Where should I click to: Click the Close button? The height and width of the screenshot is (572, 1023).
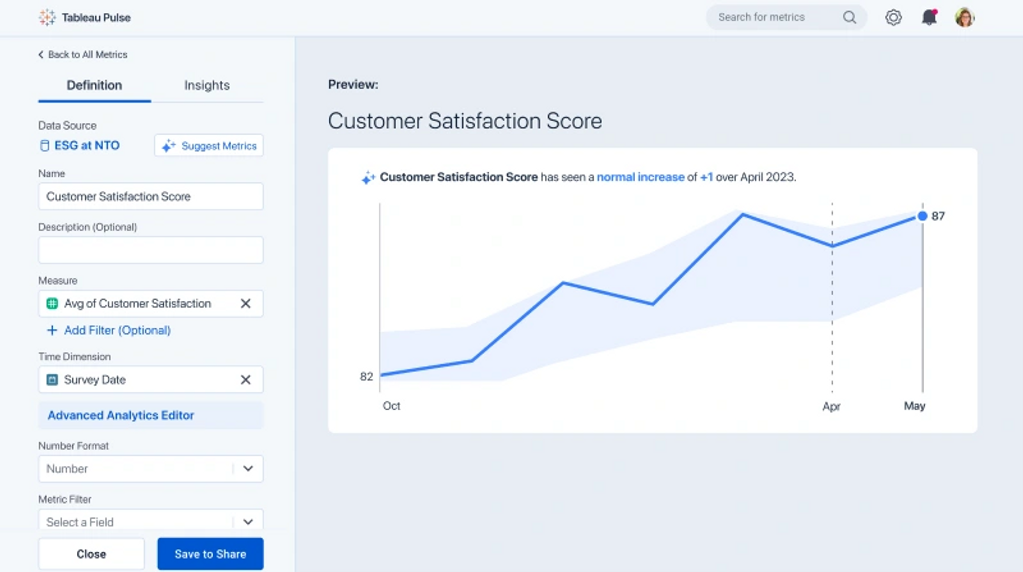[x=91, y=554]
